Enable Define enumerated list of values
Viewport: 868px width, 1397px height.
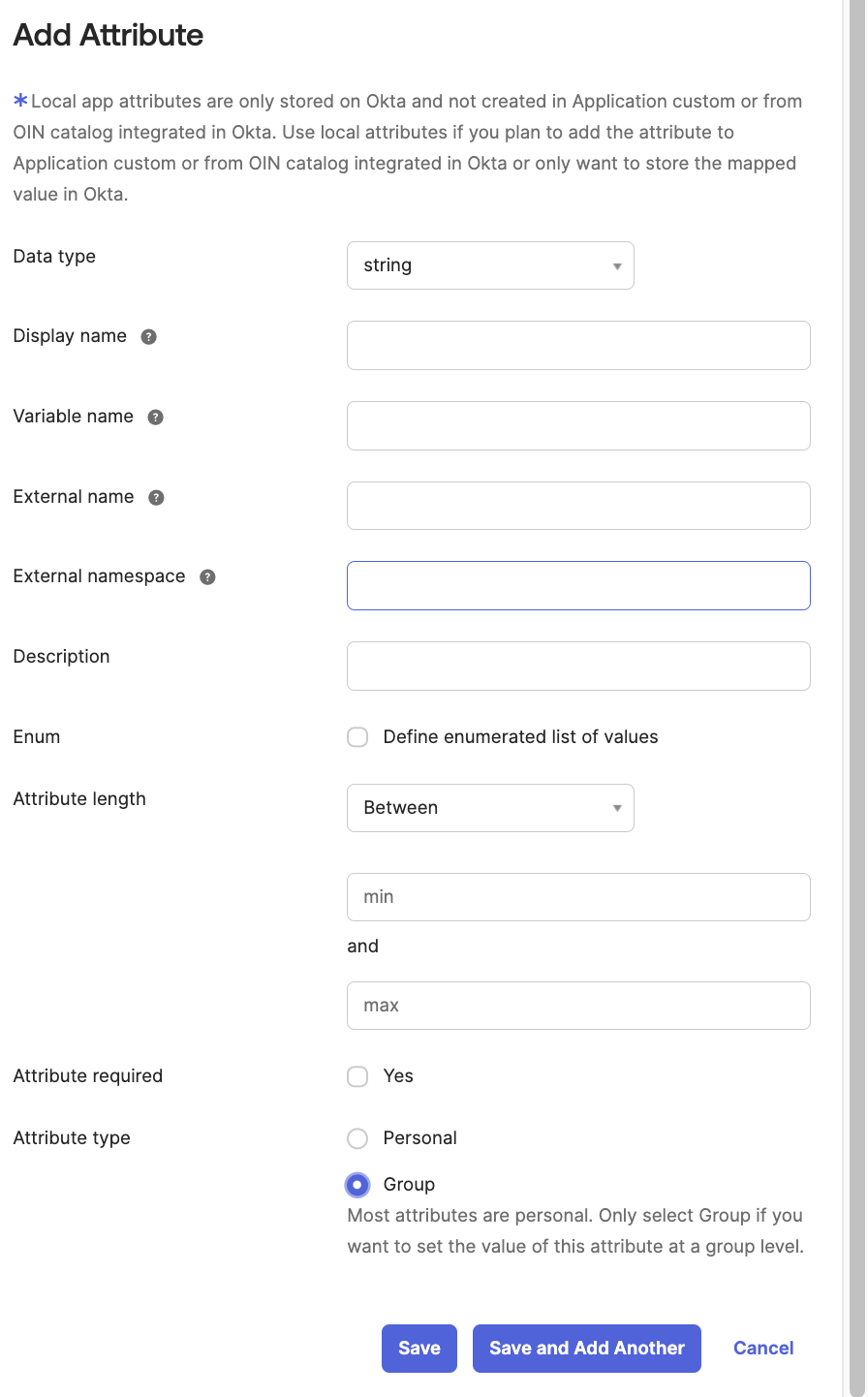[x=358, y=737]
